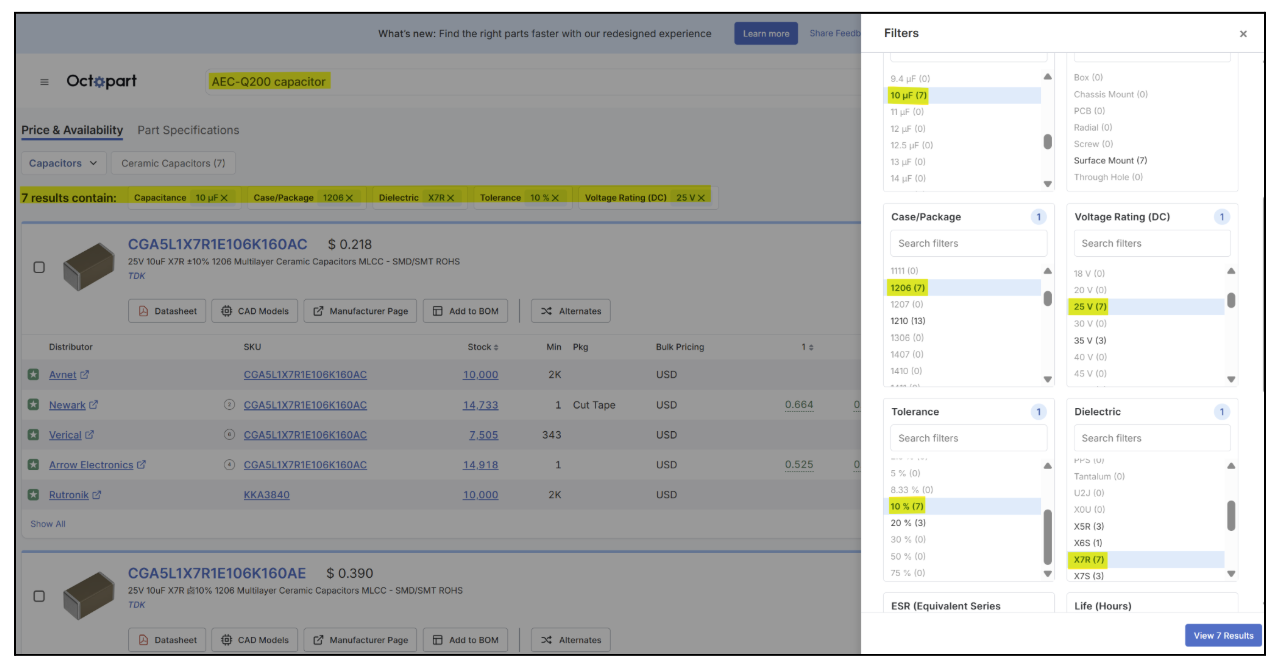This screenshot has width=1276, height=671.
Task: Select Ceramic Capacitors (7) category chip
Action: [x=173, y=163]
